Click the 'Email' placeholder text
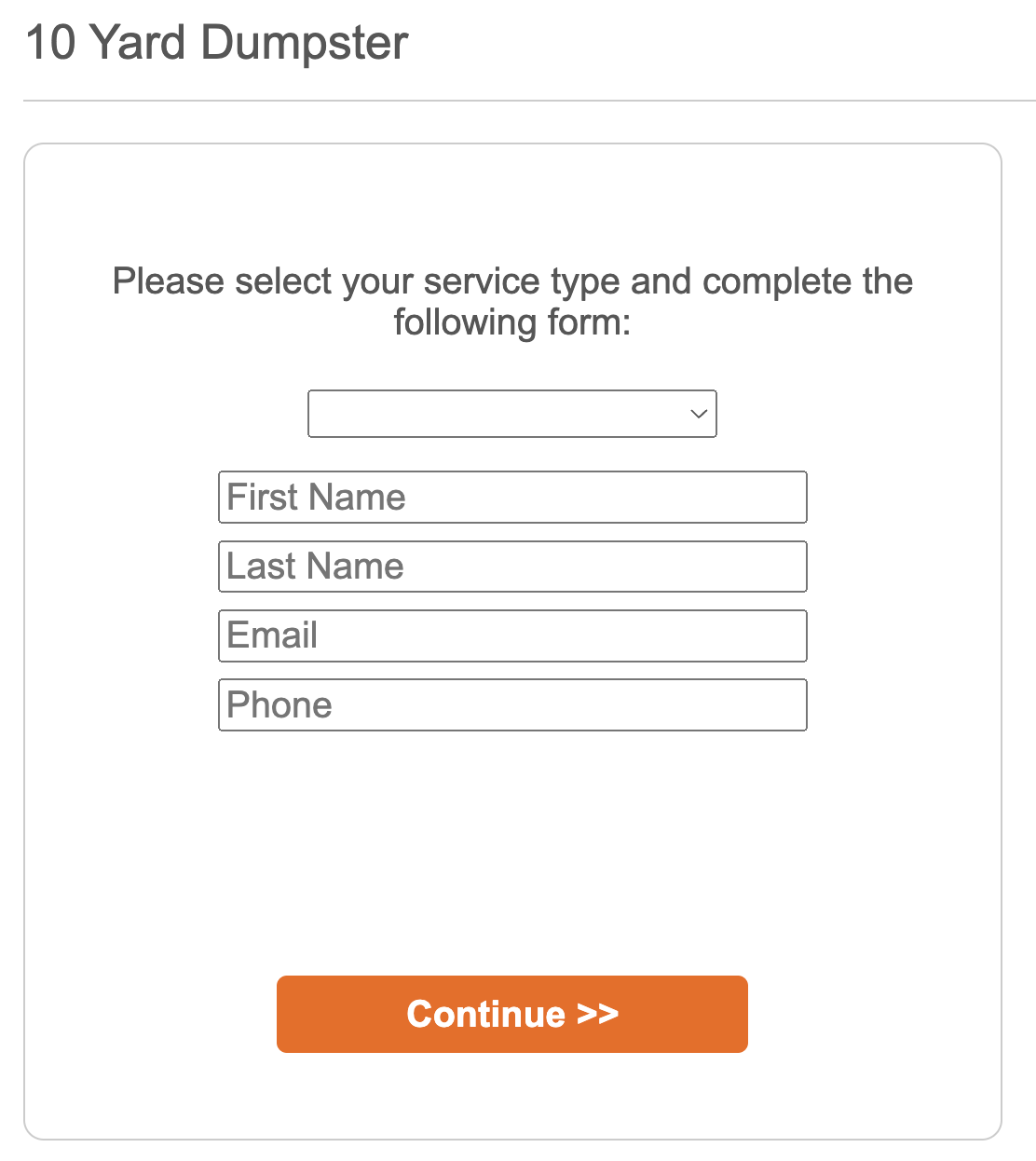 pyautogui.click(x=272, y=635)
